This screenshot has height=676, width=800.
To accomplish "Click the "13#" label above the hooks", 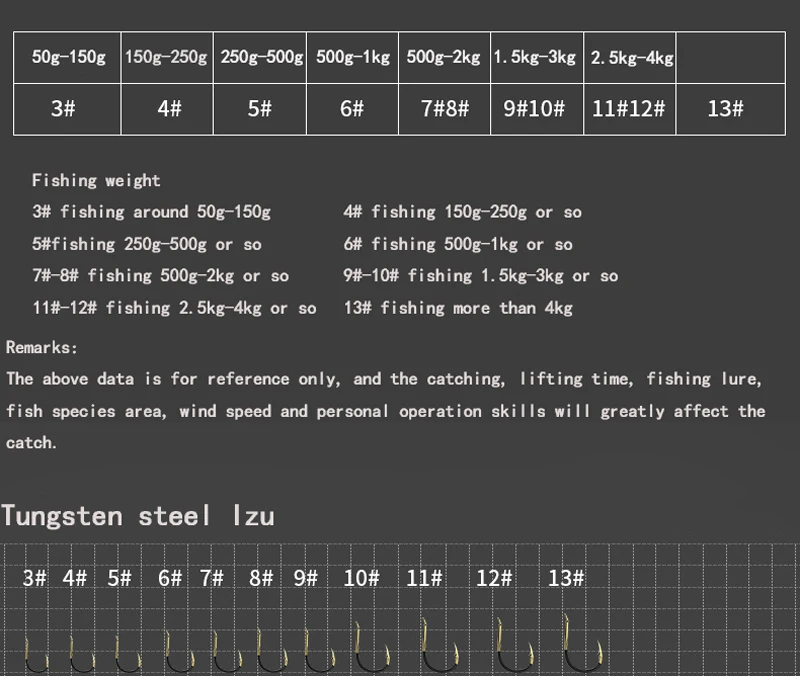I will point(566,579).
